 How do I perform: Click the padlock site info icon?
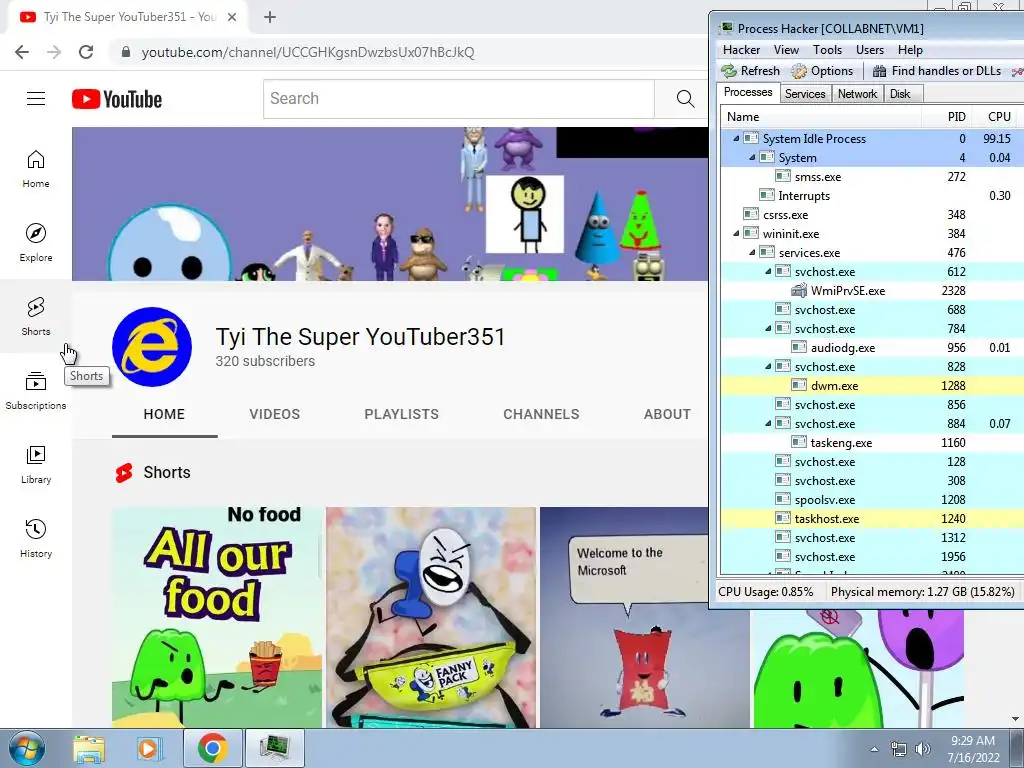point(126,52)
